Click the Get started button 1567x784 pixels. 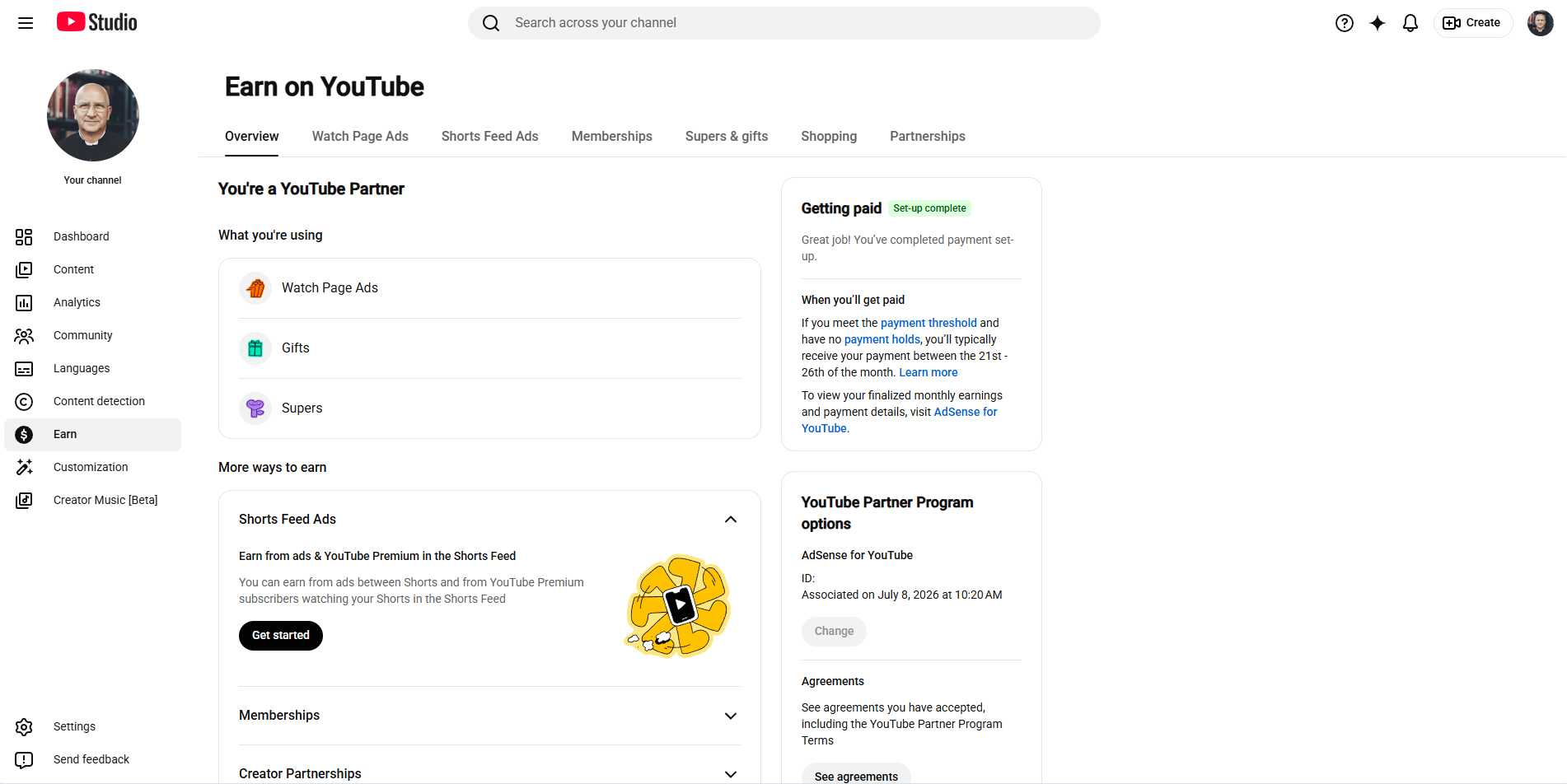click(281, 636)
